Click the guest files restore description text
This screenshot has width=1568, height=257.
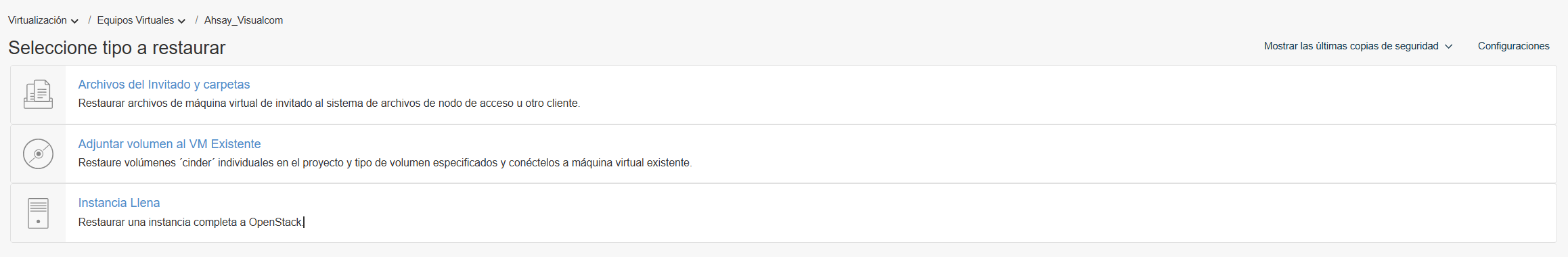(x=329, y=103)
